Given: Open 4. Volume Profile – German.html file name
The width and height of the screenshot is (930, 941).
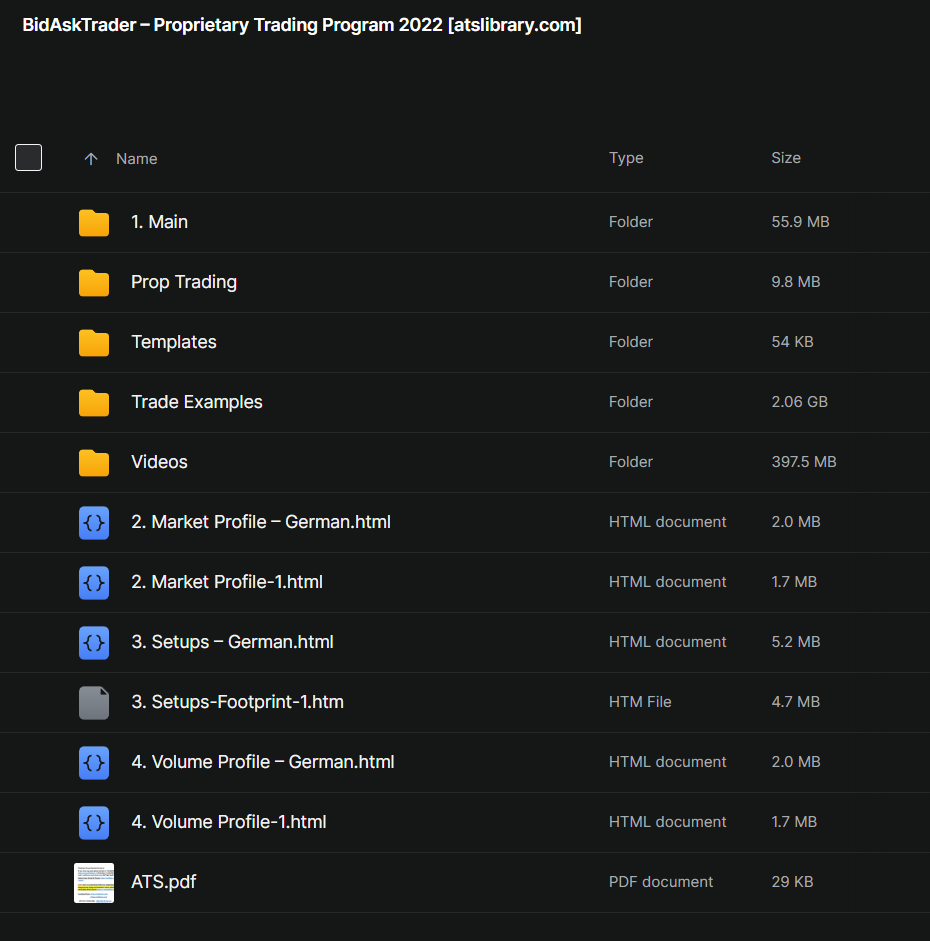Looking at the screenshot, I should [262, 762].
